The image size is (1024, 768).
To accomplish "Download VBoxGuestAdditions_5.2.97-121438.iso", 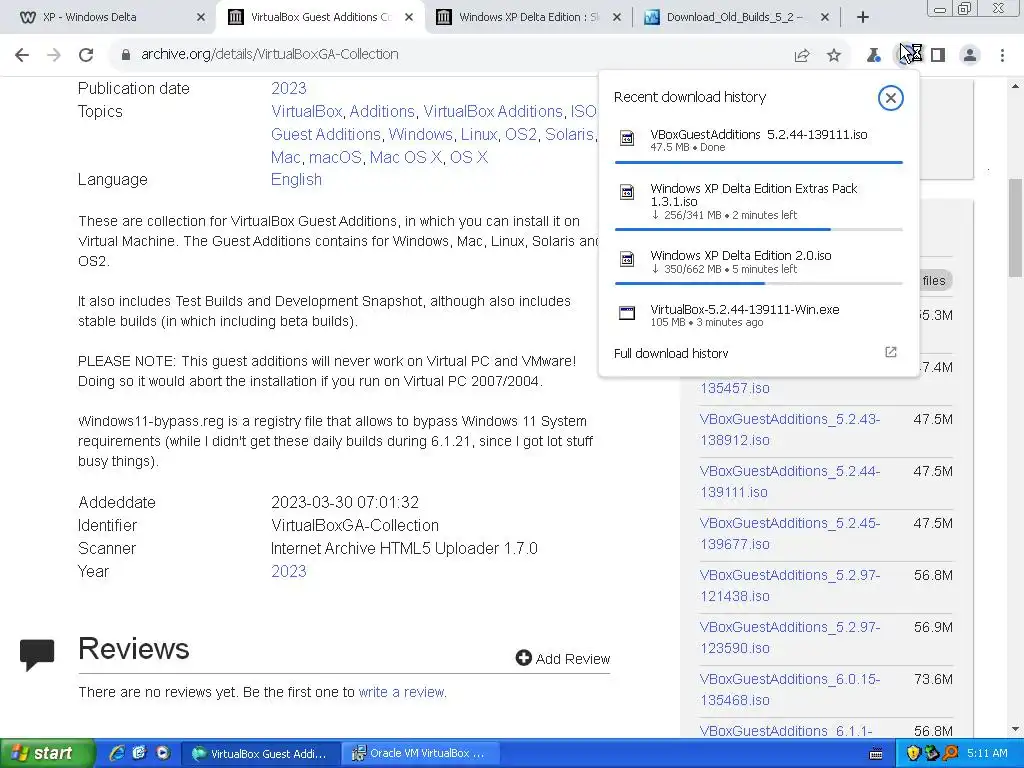I will pyautogui.click(x=790, y=586).
